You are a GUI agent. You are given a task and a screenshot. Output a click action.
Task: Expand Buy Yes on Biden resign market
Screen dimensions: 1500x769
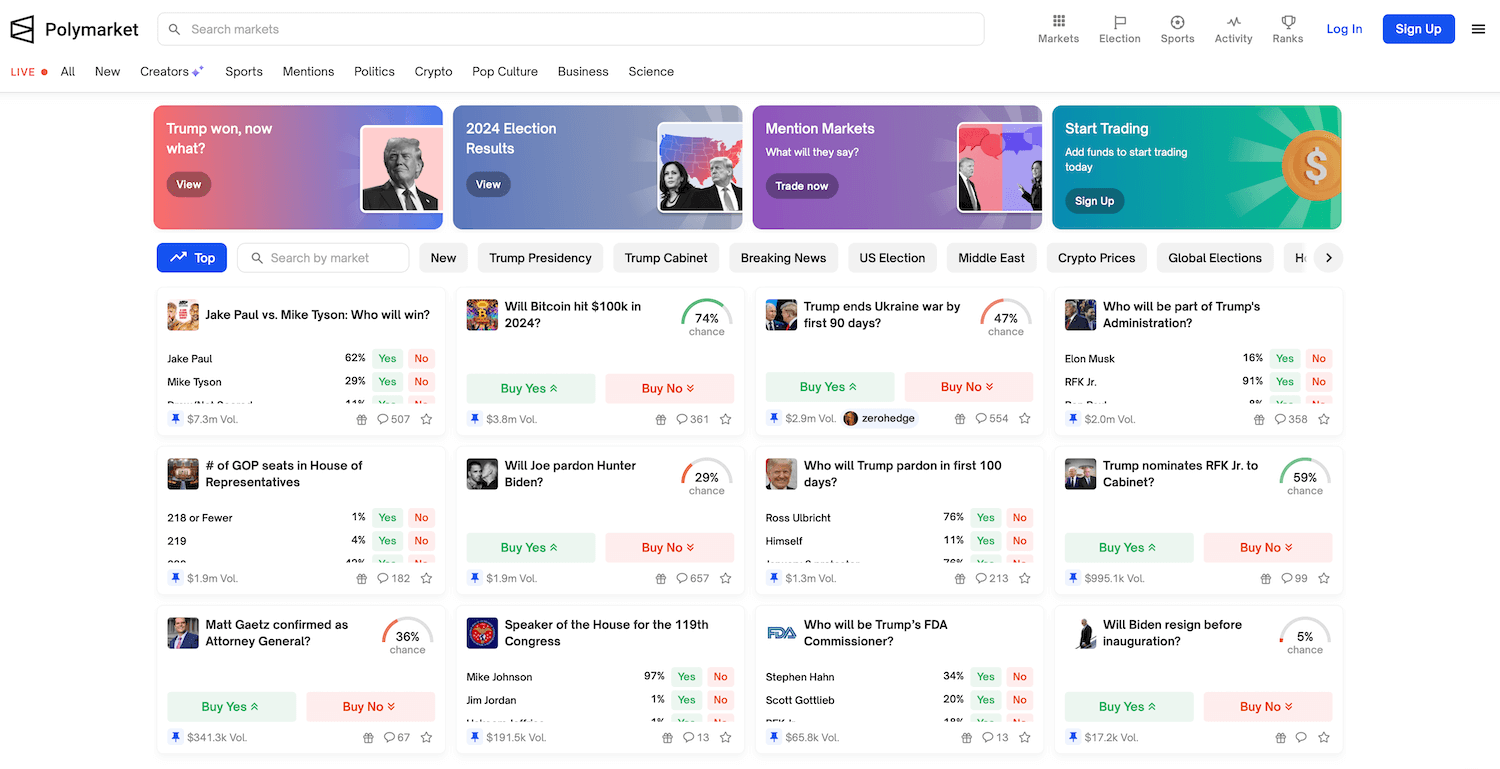point(1129,706)
